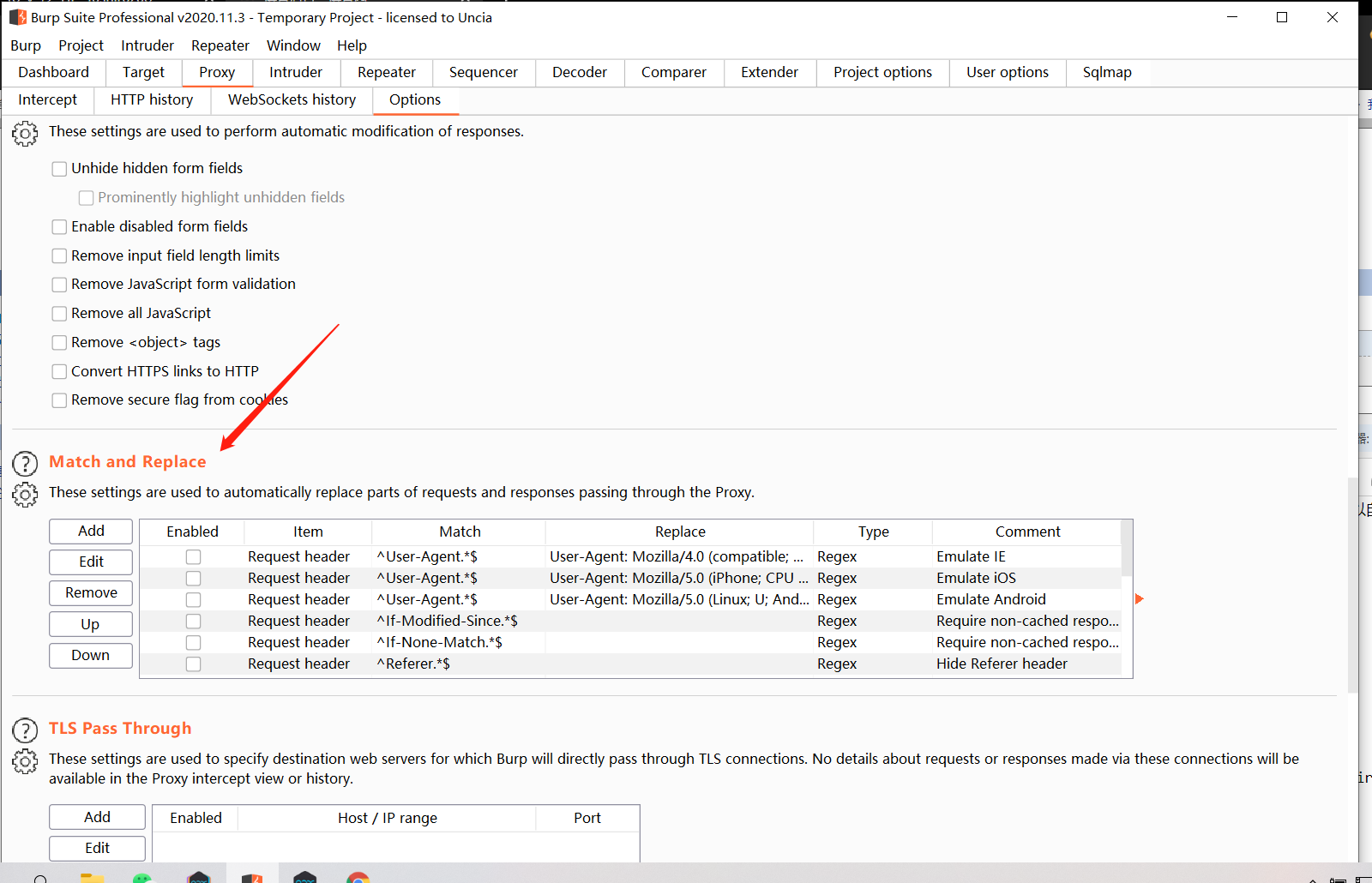Viewport: 1372px width, 883px height.
Task: Sort rules by the Comment column header
Action: [1027, 532]
